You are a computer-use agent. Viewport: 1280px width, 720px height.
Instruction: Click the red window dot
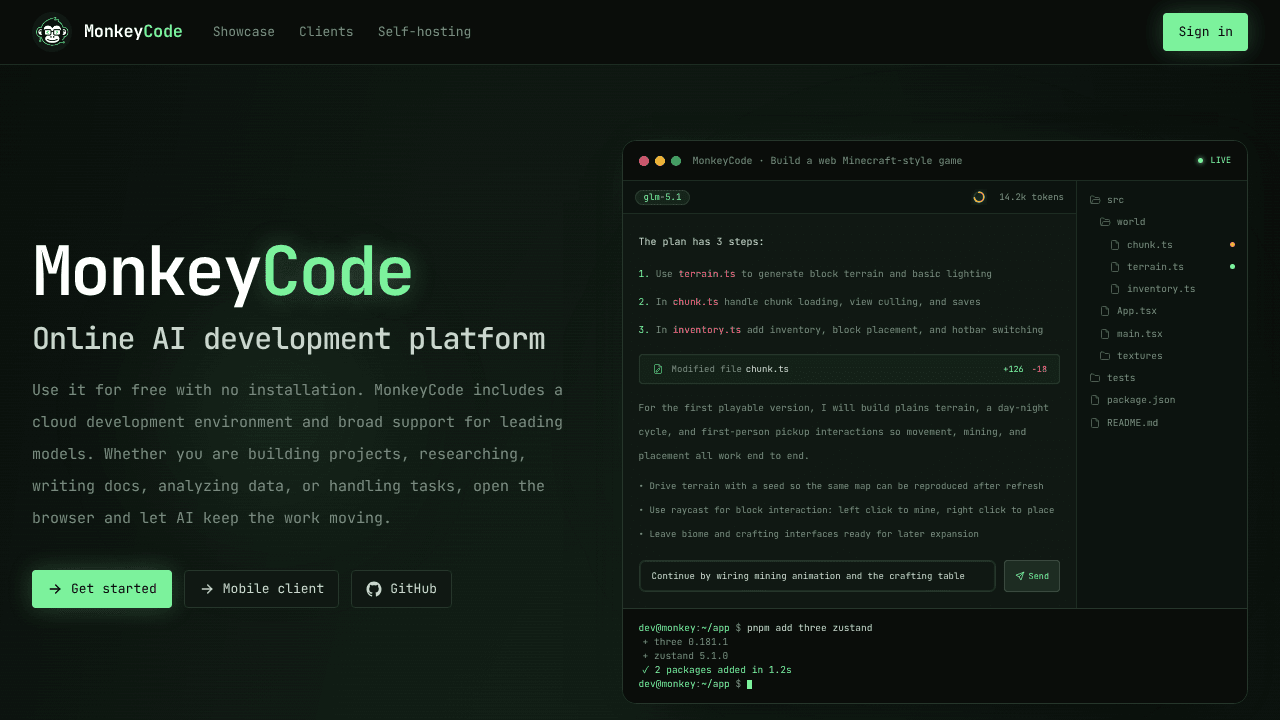[x=644, y=161]
